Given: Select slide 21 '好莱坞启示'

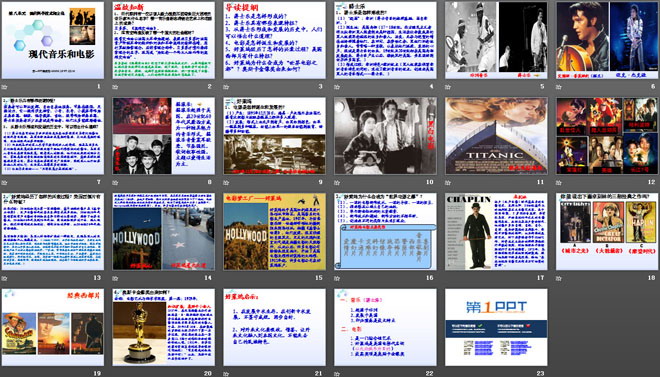Looking at the screenshot, I should pyautogui.click(x=274, y=327).
